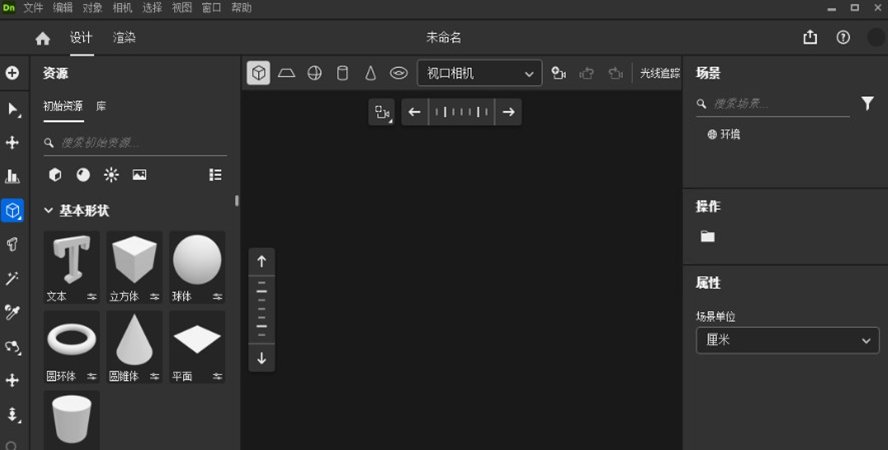Screen dimensions: 888x450
Task: Open the 文件 menu
Action: coord(33,8)
